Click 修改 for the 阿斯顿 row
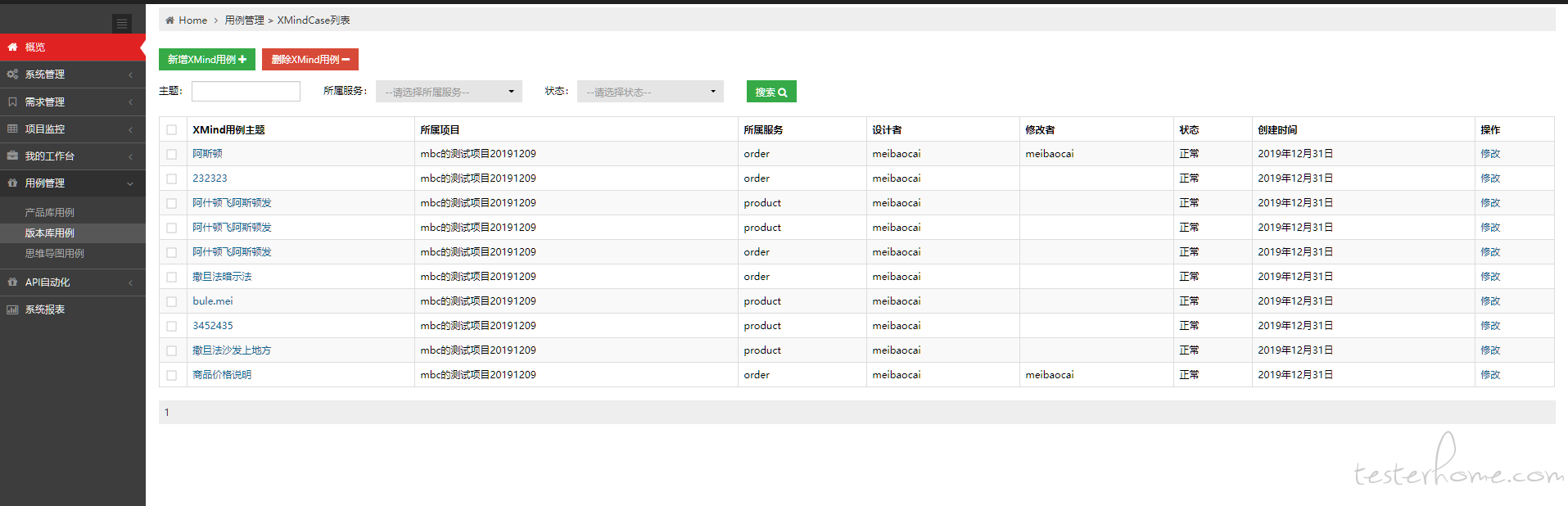 point(1490,154)
